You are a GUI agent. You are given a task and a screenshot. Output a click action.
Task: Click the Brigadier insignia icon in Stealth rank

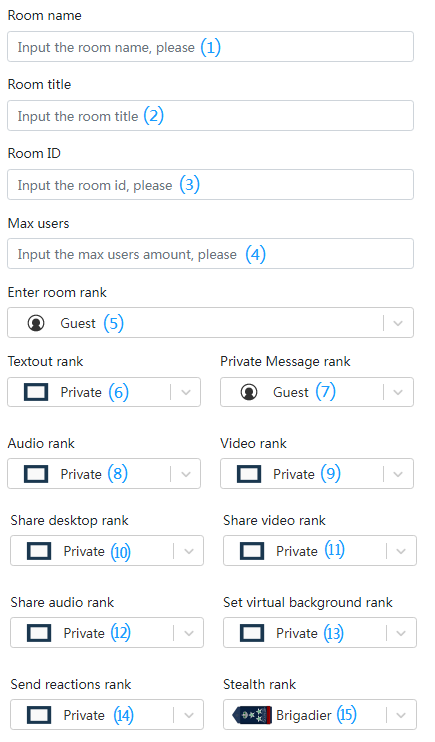tap(252, 715)
